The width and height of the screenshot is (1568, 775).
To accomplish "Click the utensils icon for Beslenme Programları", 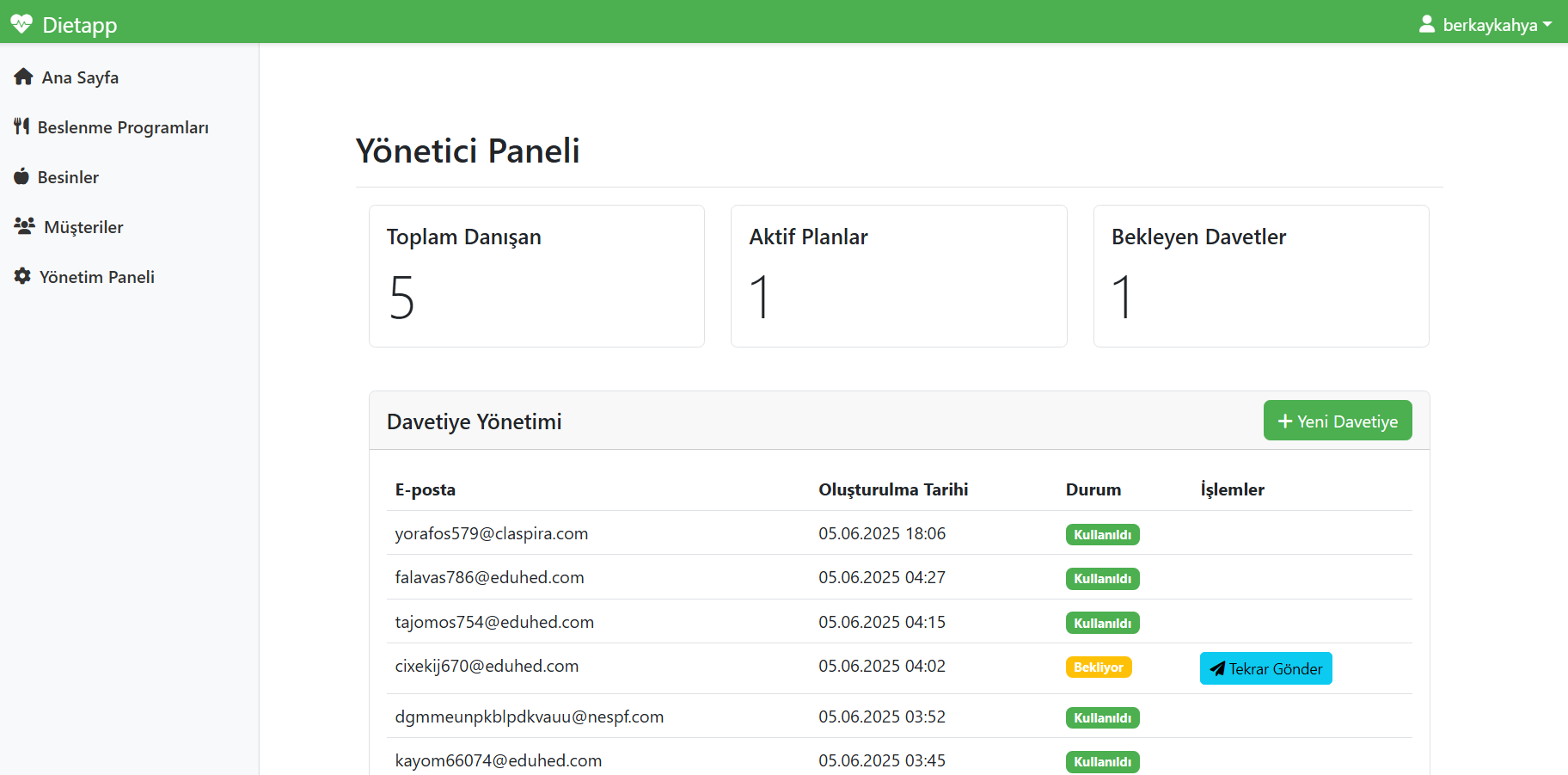I will point(21,126).
